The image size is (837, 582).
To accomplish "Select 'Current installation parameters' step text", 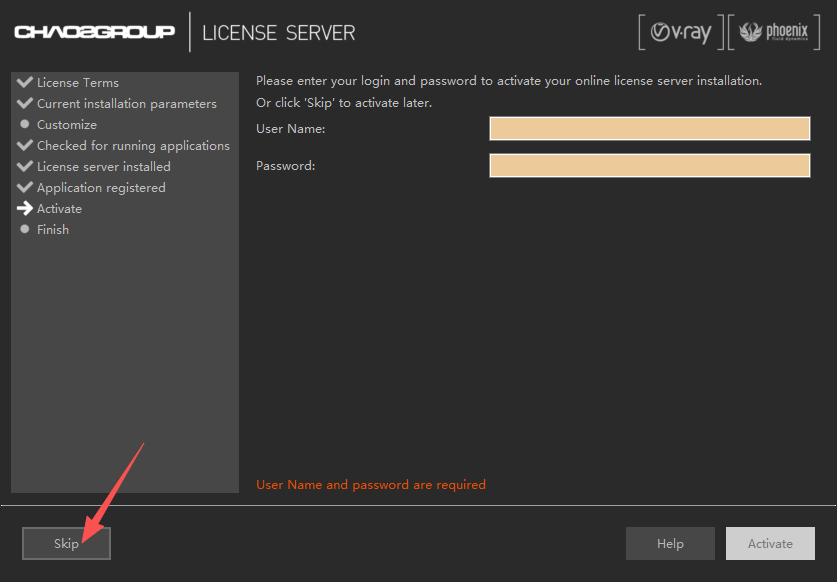I will 127,104.
